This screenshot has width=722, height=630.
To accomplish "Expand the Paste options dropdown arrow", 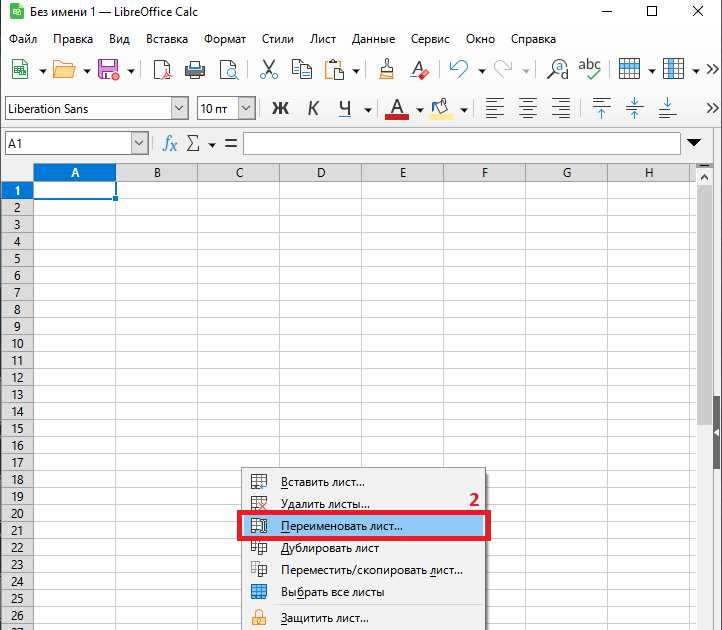I will pyautogui.click(x=356, y=71).
